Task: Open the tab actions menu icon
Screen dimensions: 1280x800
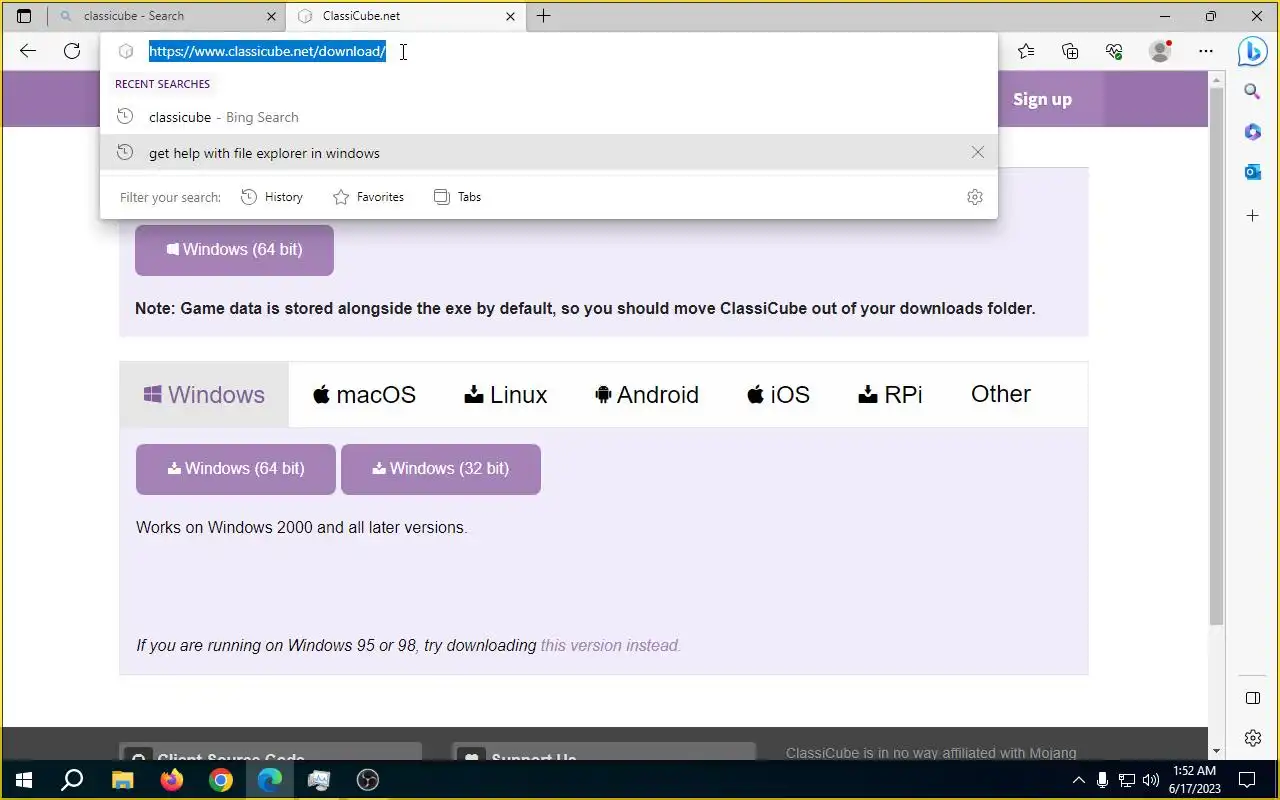Action: pos(24,16)
